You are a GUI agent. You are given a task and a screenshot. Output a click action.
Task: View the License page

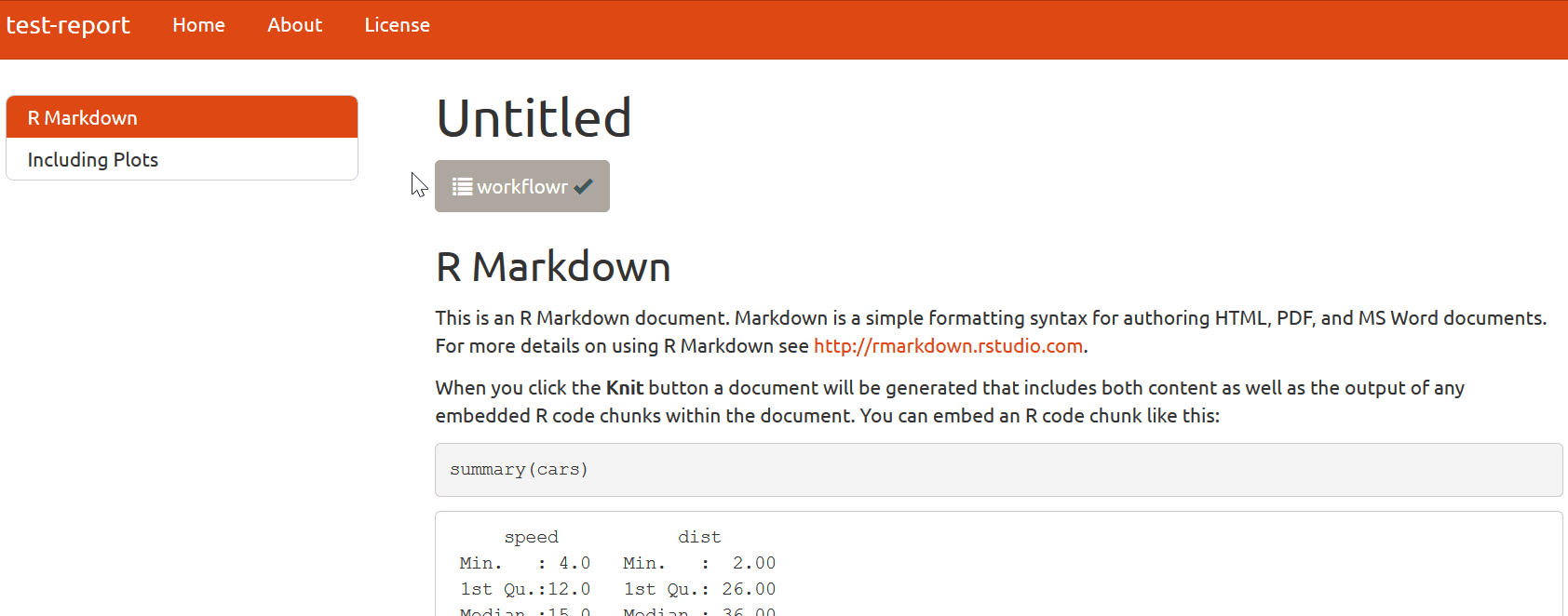pos(397,25)
